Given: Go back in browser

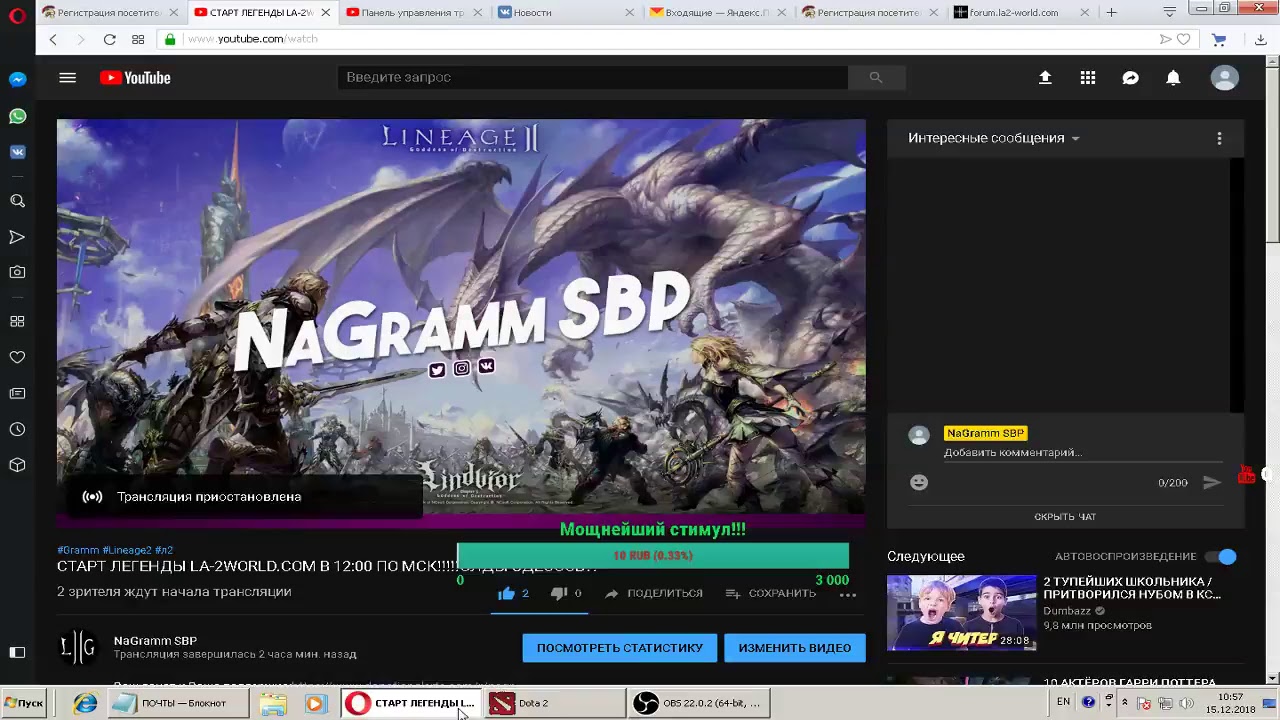Looking at the screenshot, I should pyautogui.click(x=53, y=39).
